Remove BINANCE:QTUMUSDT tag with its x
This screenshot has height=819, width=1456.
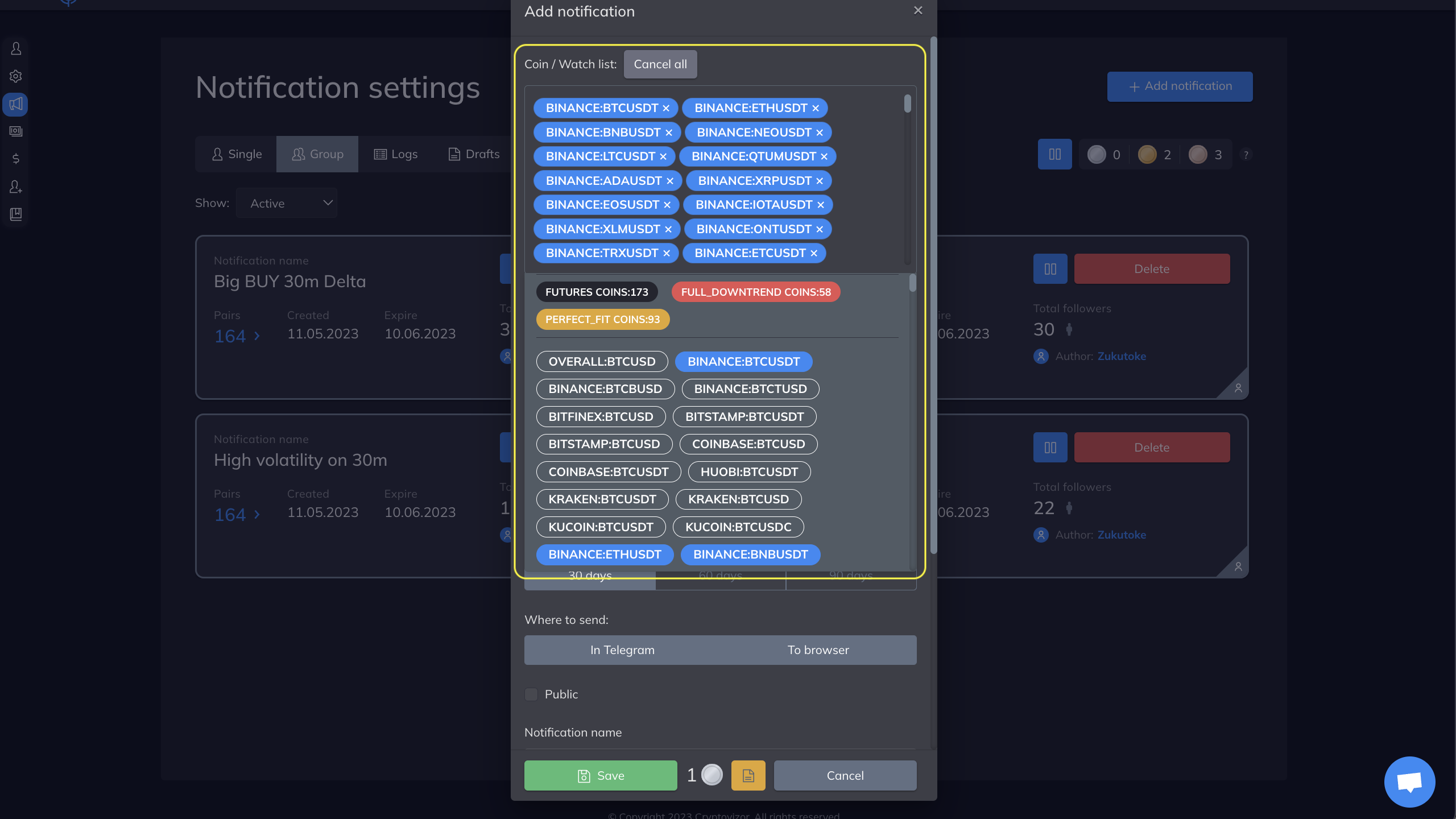824,156
